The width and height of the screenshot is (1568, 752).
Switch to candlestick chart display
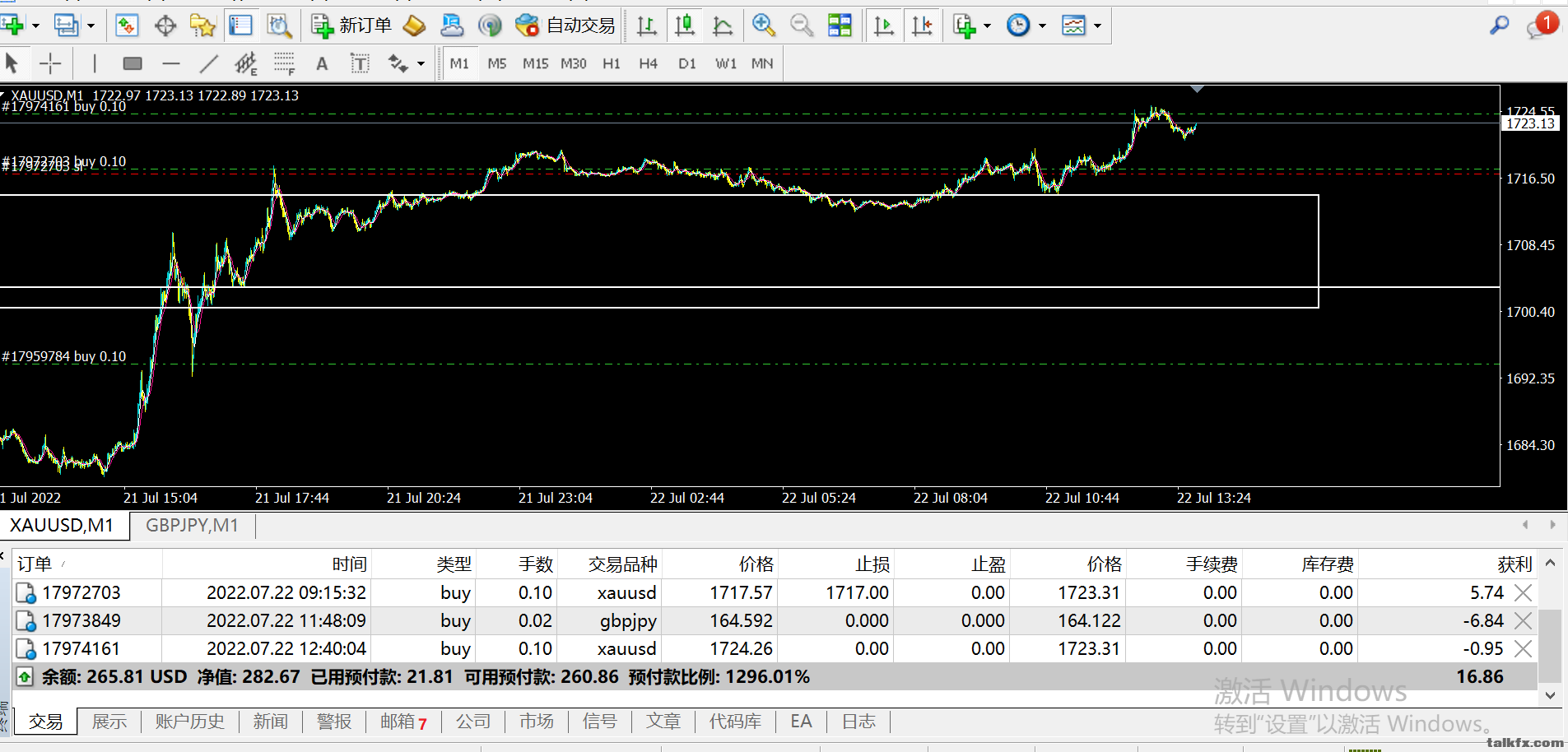pyautogui.click(x=685, y=26)
